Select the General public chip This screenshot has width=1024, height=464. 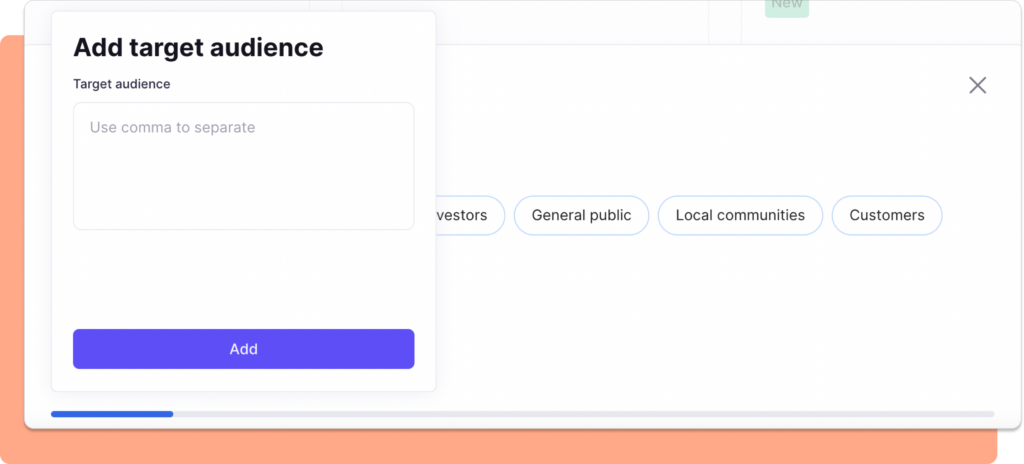tap(581, 215)
